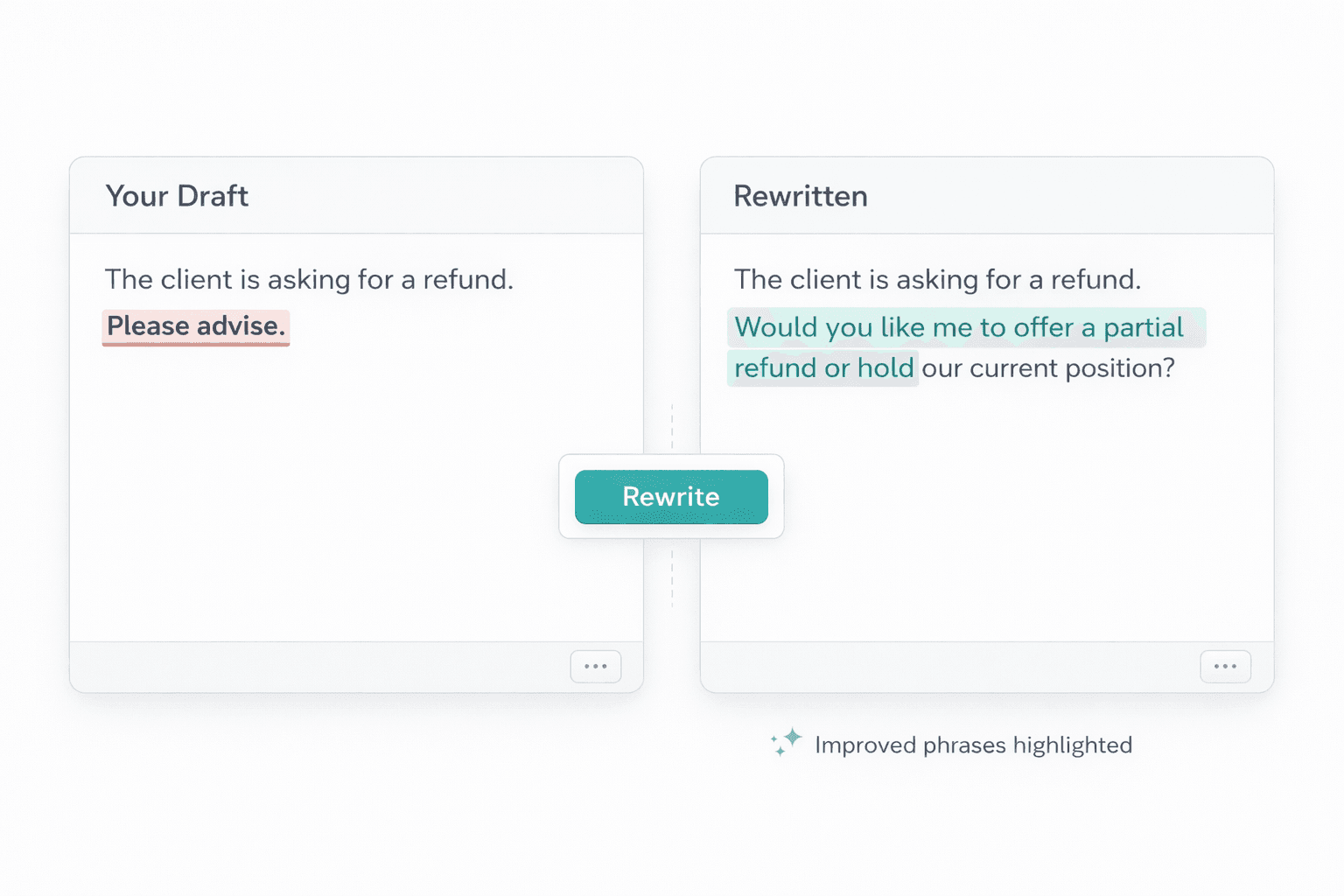Toggle the 'refund or hold' highlighted phrase

point(822,368)
